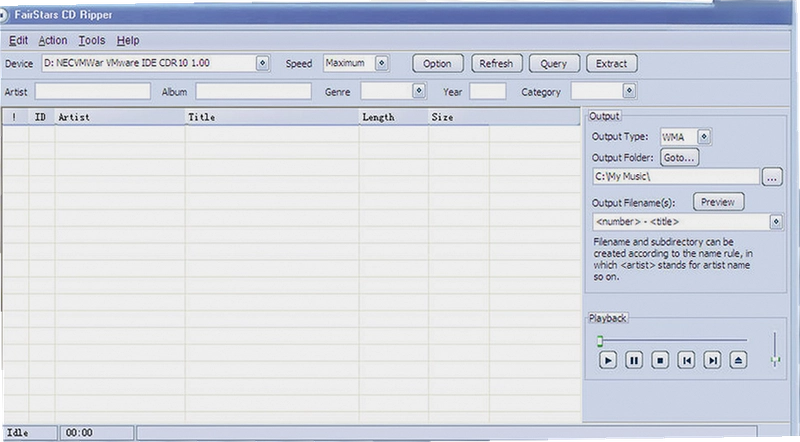Viewport: 800px width, 442px height.
Task: Open the Action menu
Action: [53, 40]
